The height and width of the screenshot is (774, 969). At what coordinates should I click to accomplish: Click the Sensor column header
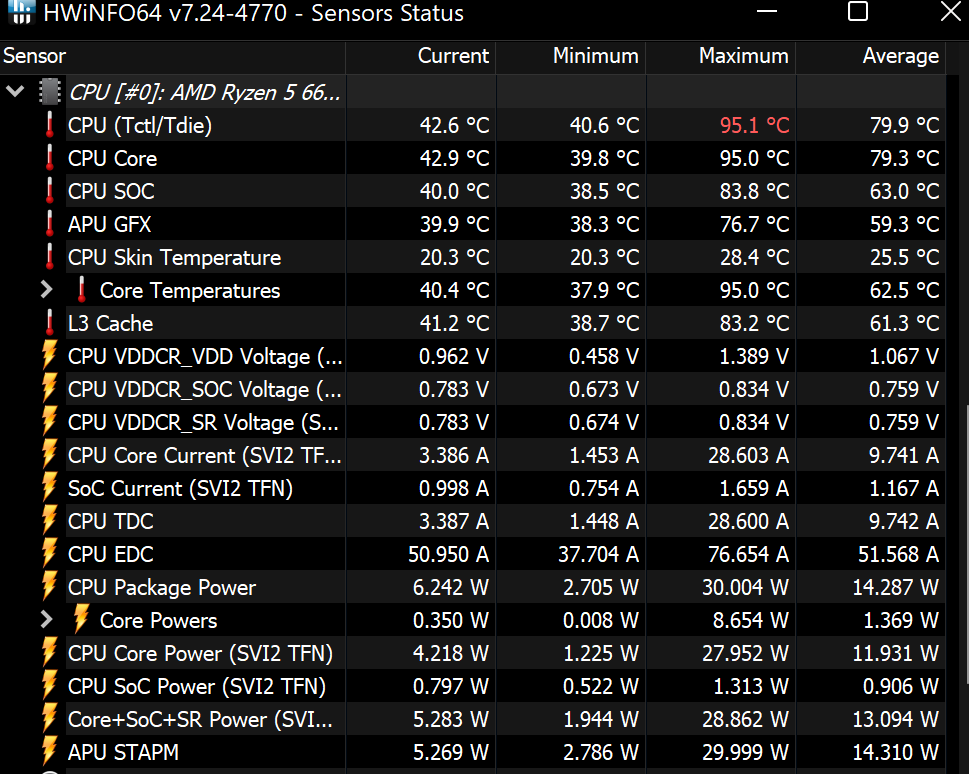pos(172,56)
